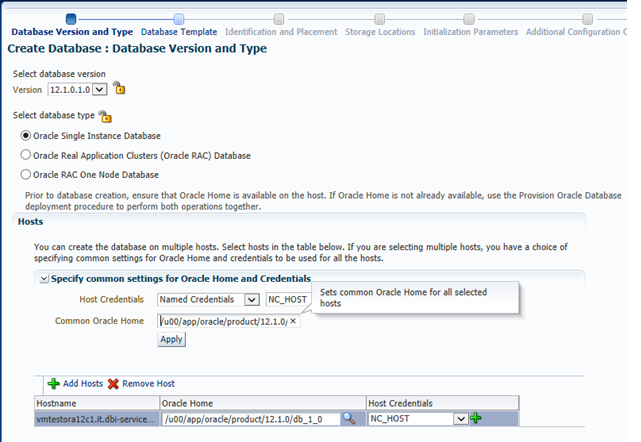Click the Database Version and Type step marker
Image resolution: width=641 pixels, height=442 pixels.
point(71,18)
